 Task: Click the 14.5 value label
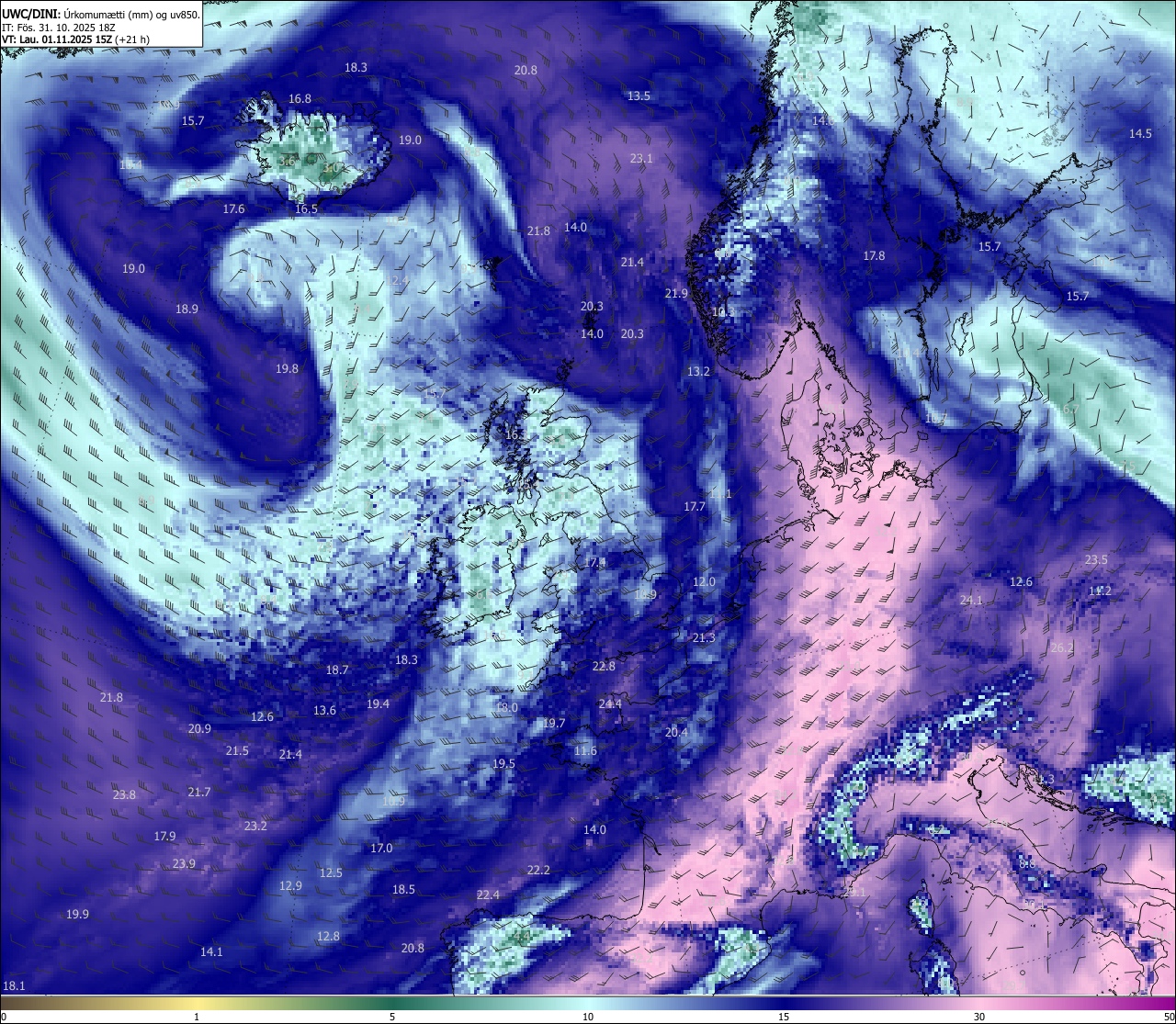pos(1140,133)
